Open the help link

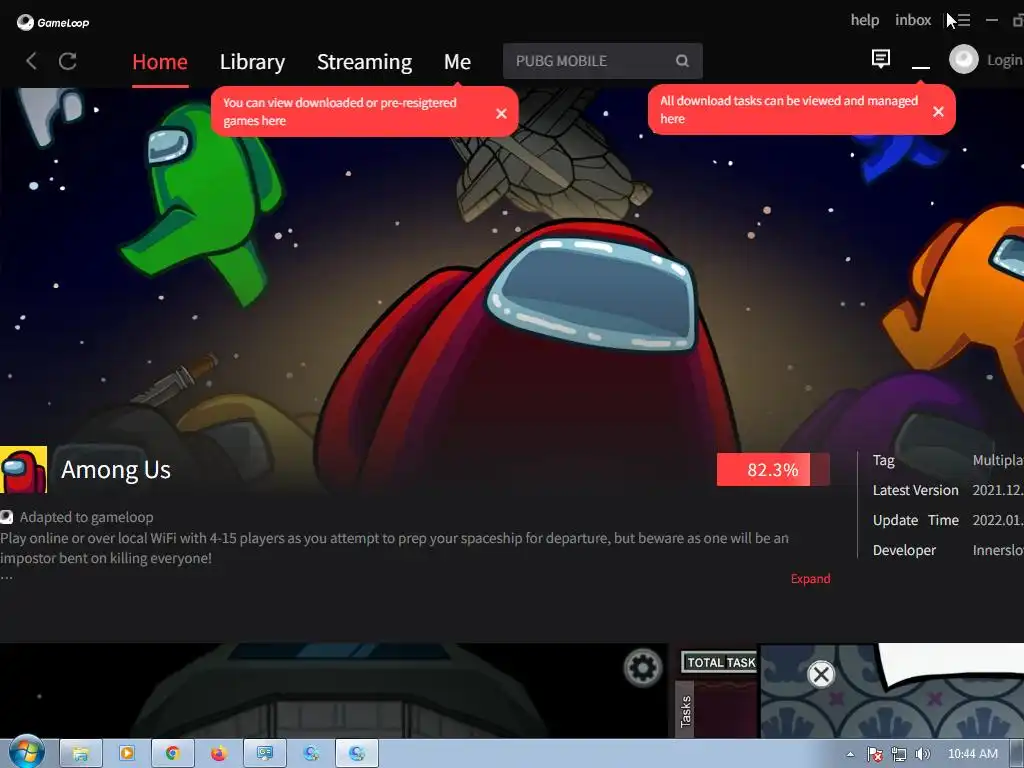(865, 20)
